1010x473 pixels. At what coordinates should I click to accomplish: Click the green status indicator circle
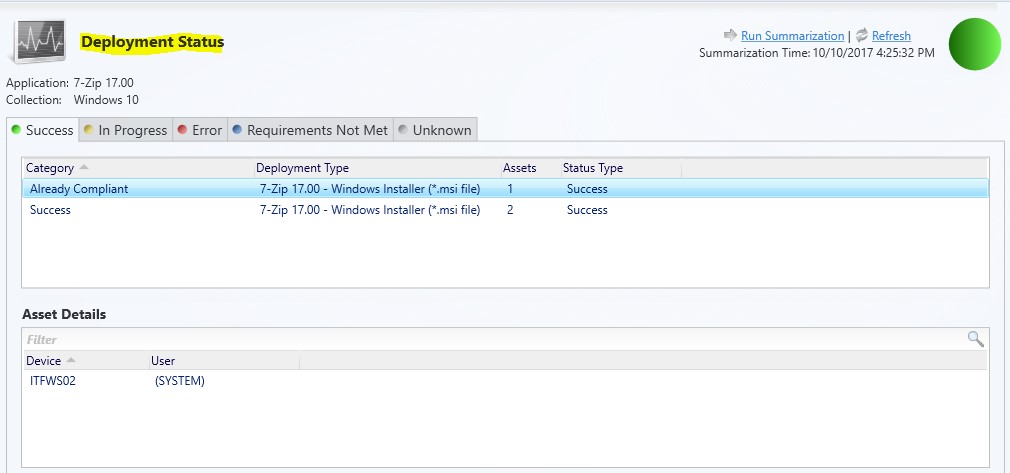pyautogui.click(x=975, y=44)
